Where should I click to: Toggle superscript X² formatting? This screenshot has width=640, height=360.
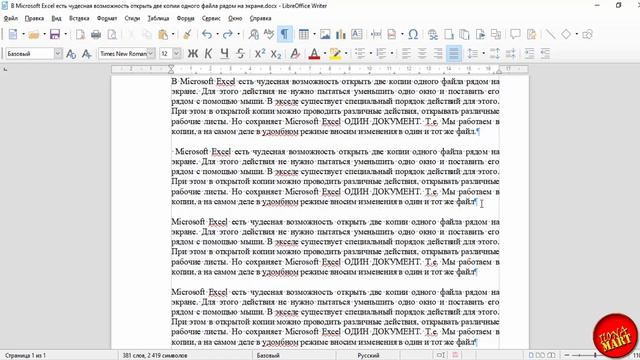tap(260, 53)
